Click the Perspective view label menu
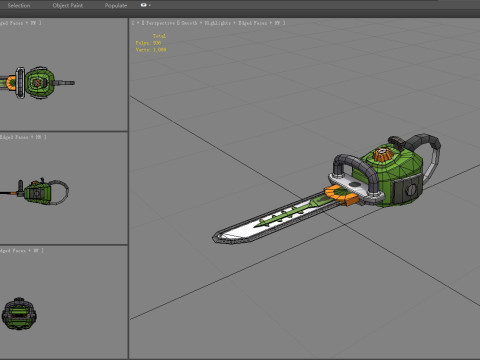The image size is (480, 360). (x=160, y=23)
